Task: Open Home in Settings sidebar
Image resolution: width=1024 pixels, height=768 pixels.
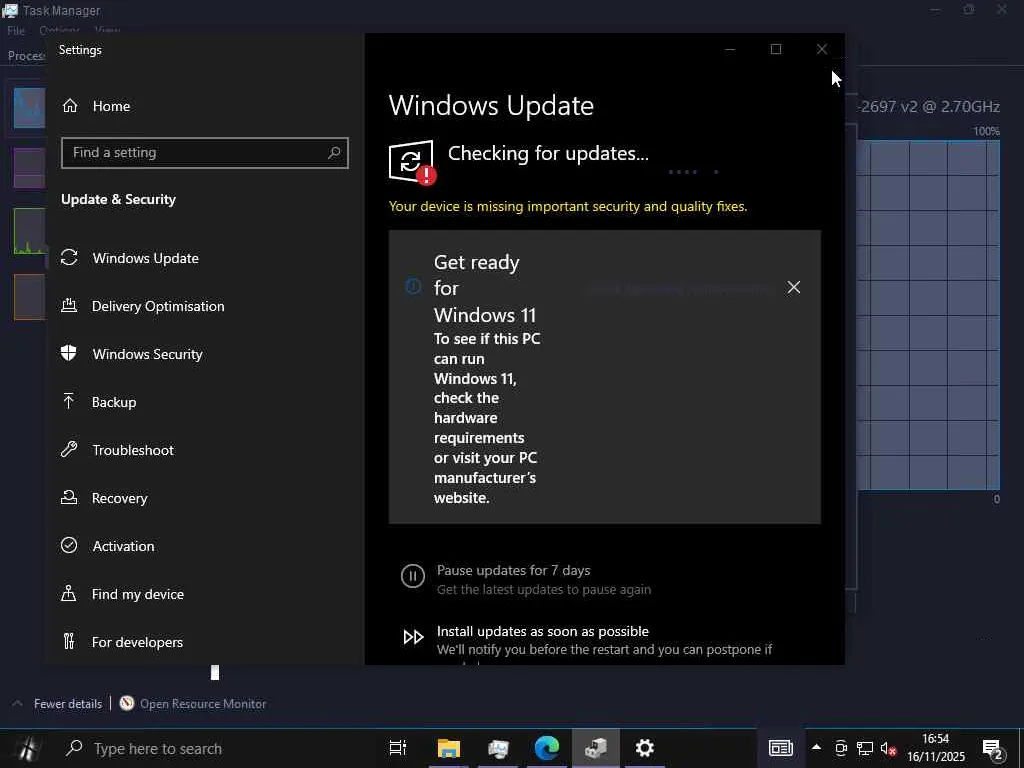Action: (111, 106)
